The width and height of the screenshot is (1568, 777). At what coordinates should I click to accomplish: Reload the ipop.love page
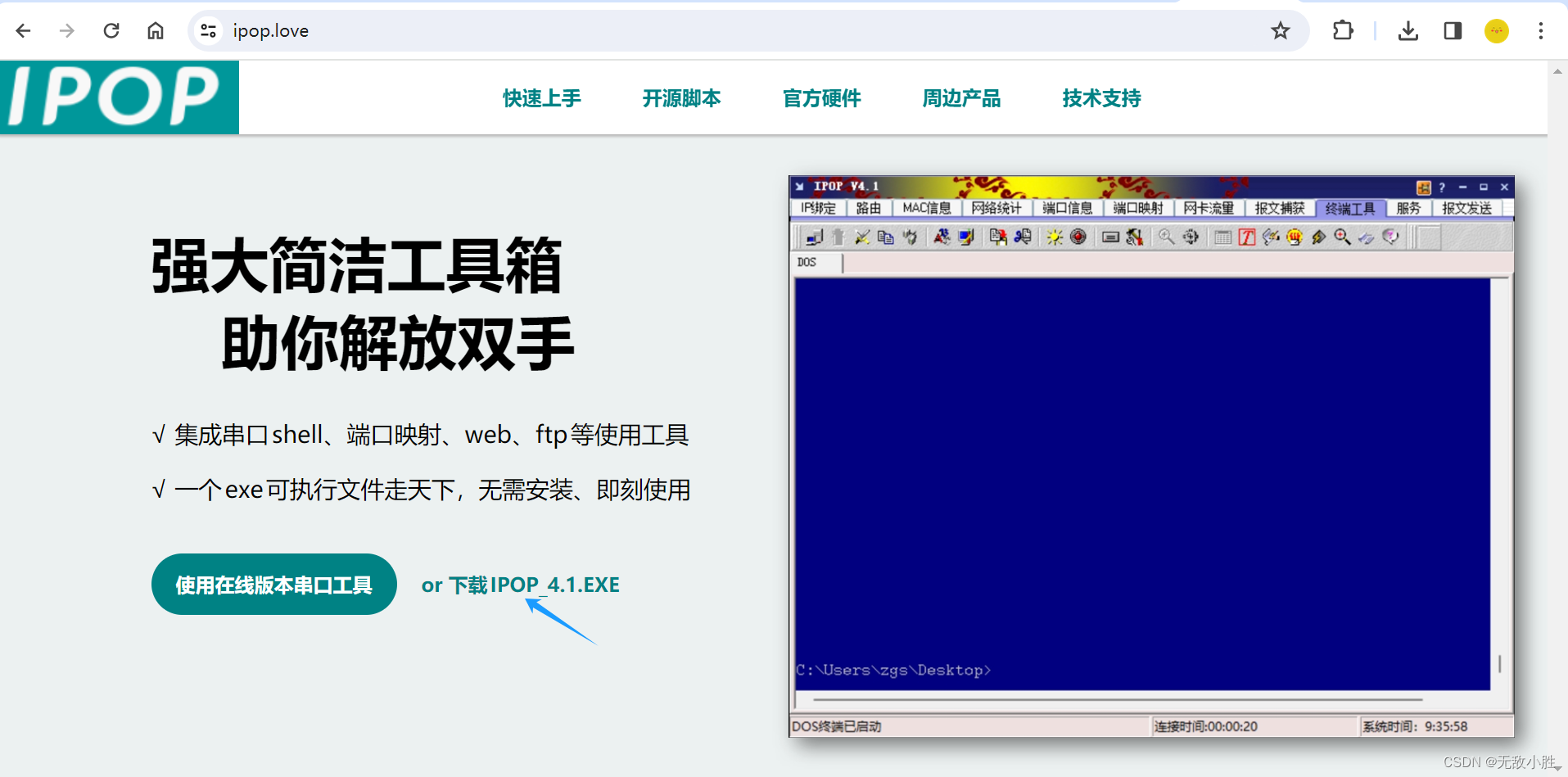pos(111,31)
